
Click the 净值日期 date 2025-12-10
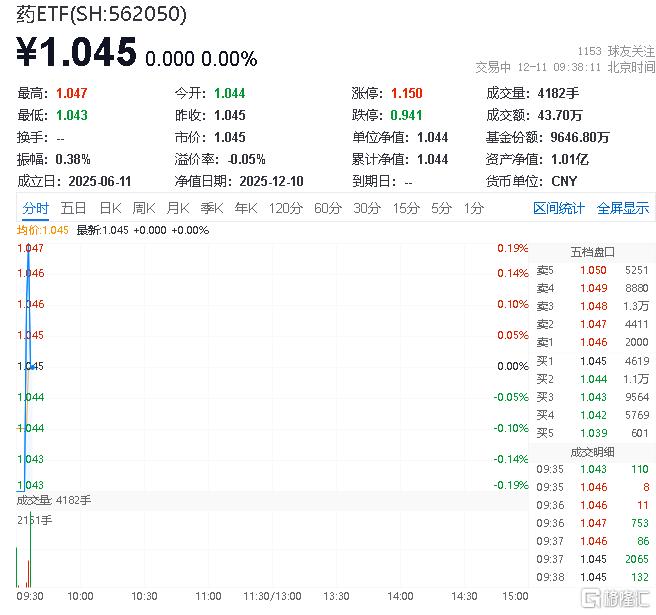(271, 181)
